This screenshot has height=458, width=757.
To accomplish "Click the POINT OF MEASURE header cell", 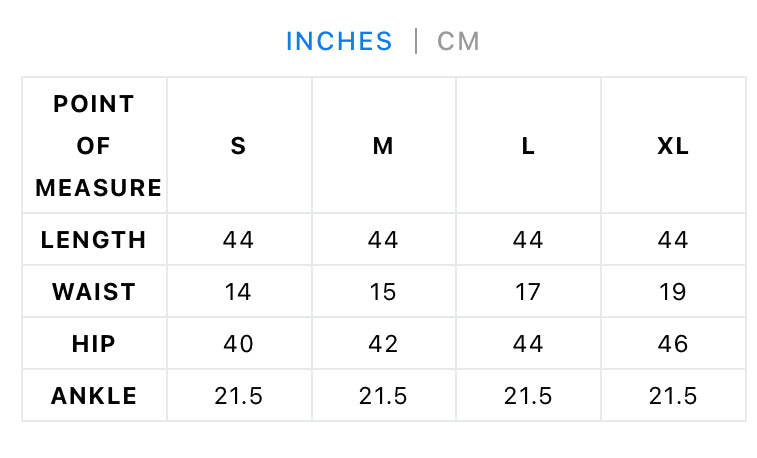I will click(94, 145).
